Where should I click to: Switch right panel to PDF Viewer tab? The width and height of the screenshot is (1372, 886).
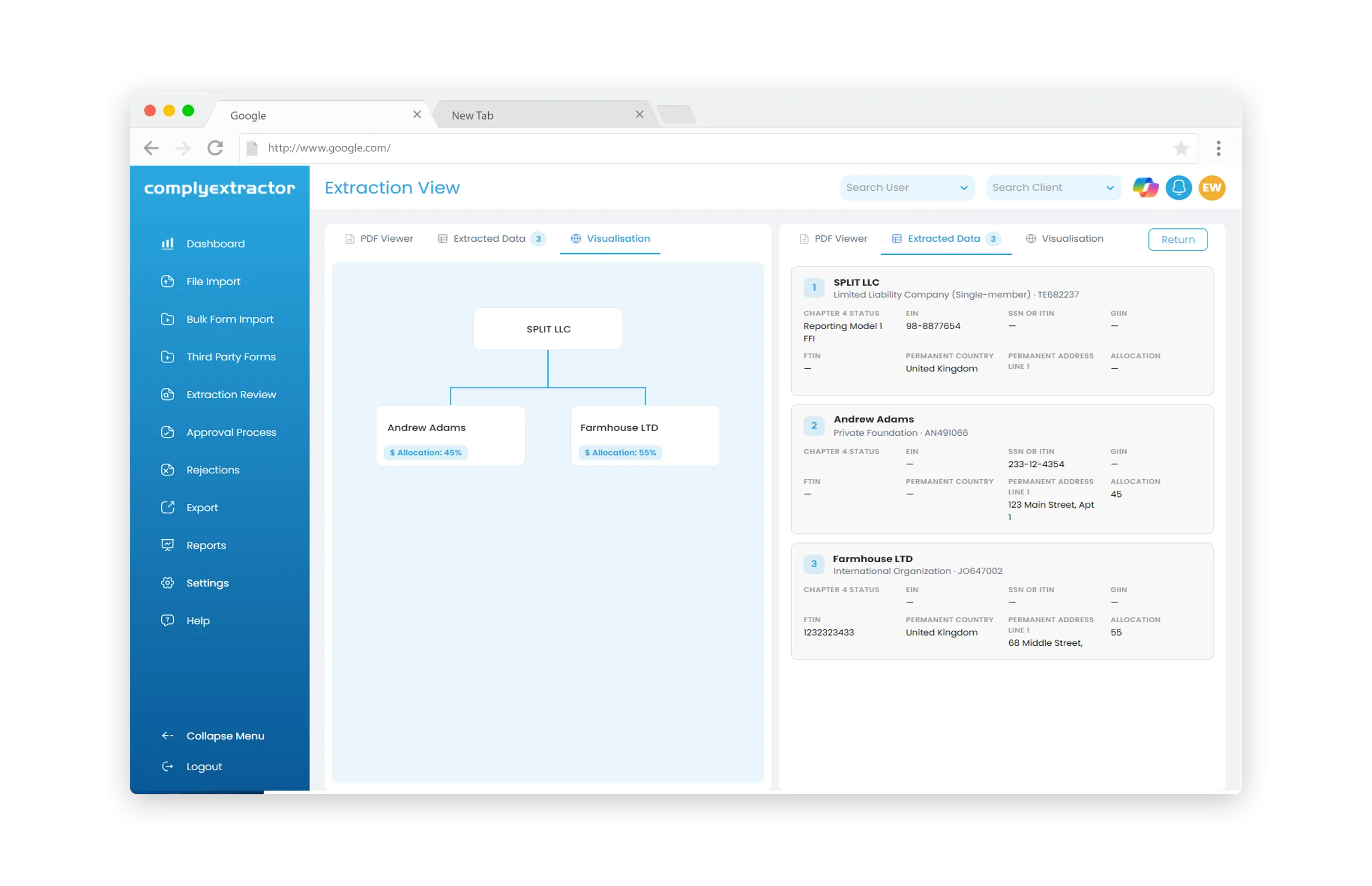point(833,238)
